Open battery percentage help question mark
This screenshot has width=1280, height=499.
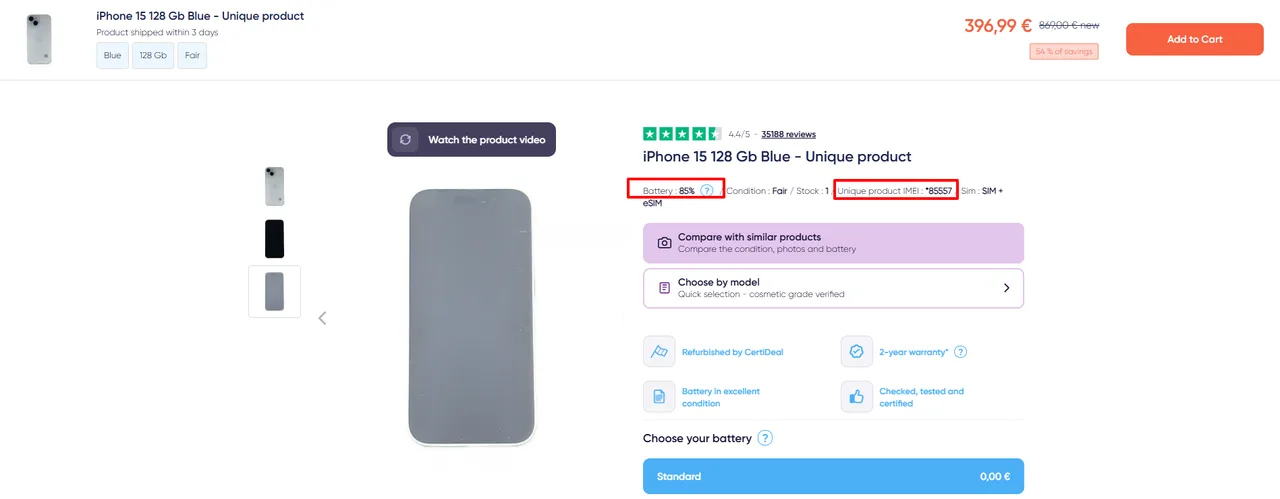707,190
